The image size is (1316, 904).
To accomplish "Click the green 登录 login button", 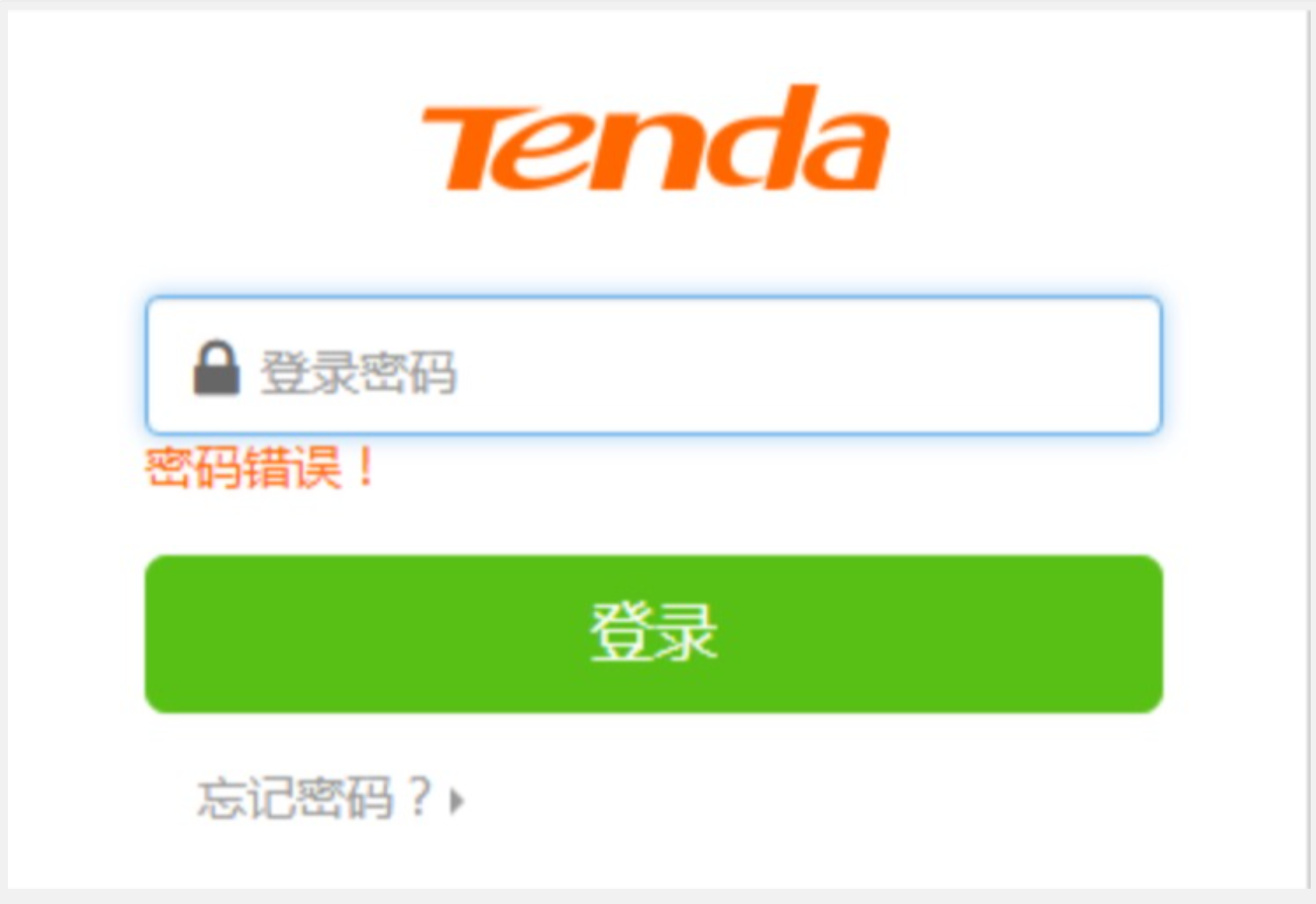I will click(654, 634).
